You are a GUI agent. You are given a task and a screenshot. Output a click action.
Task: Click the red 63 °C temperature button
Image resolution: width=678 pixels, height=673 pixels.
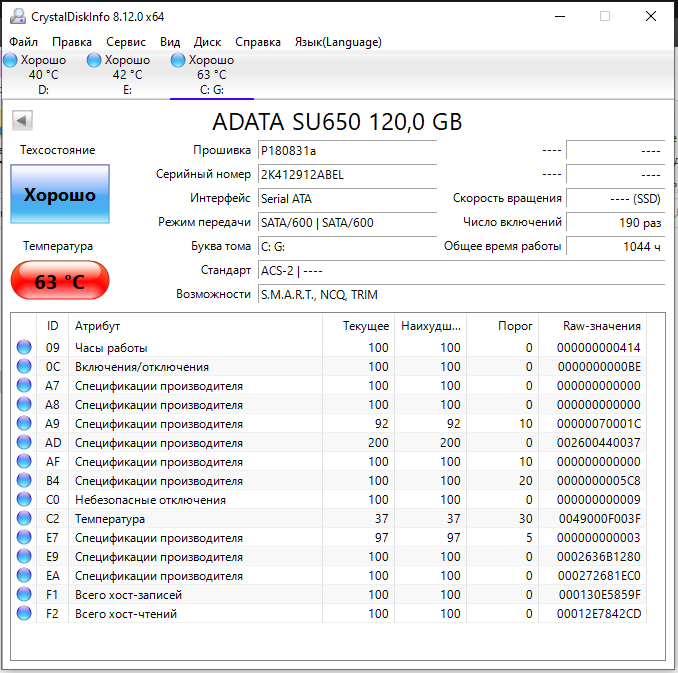[x=60, y=280]
